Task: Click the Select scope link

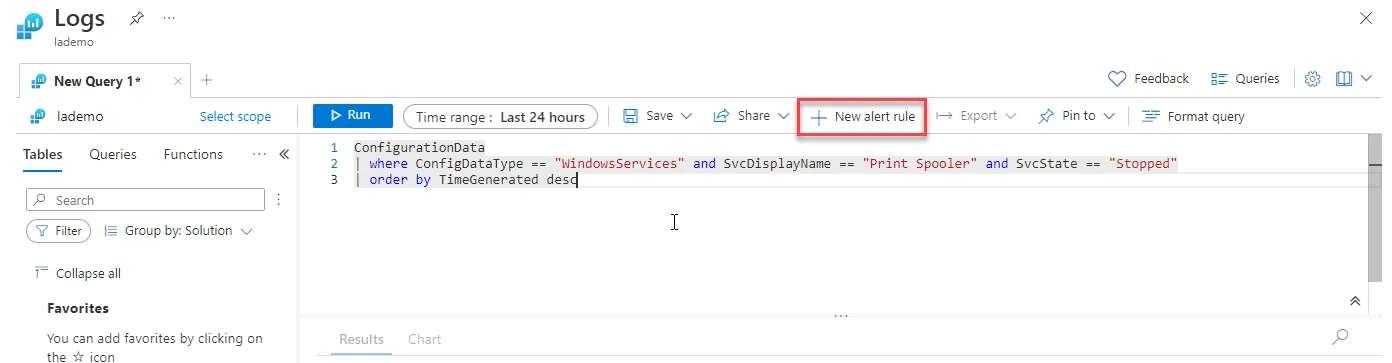Action: 235,116
